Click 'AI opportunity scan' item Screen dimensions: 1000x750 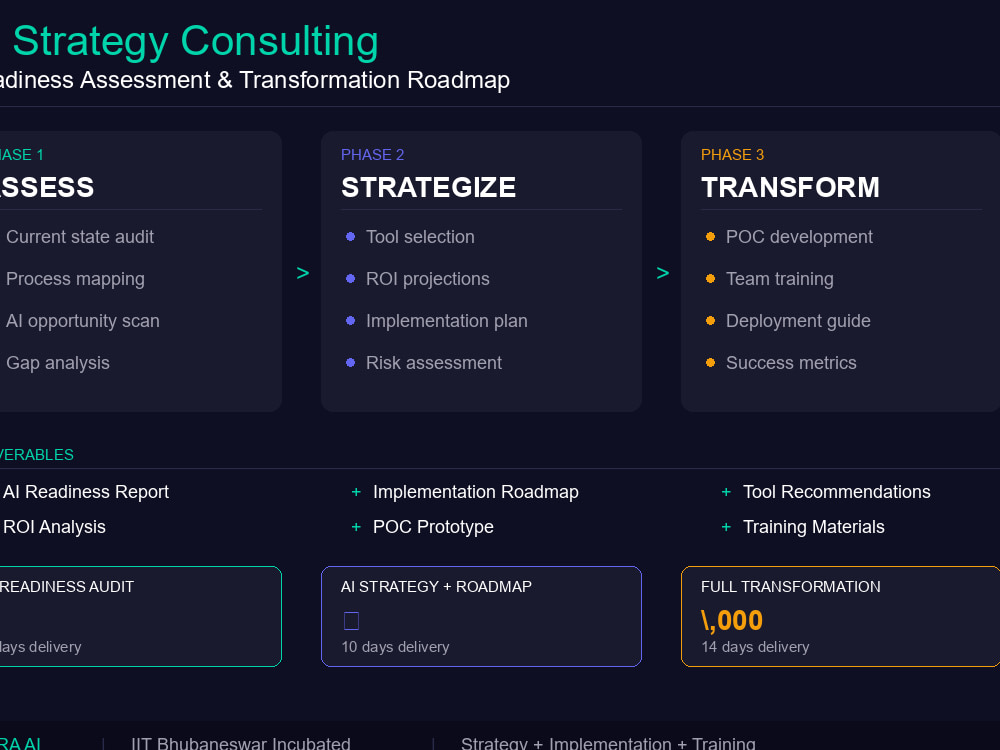pyautogui.click(x=83, y=321)
